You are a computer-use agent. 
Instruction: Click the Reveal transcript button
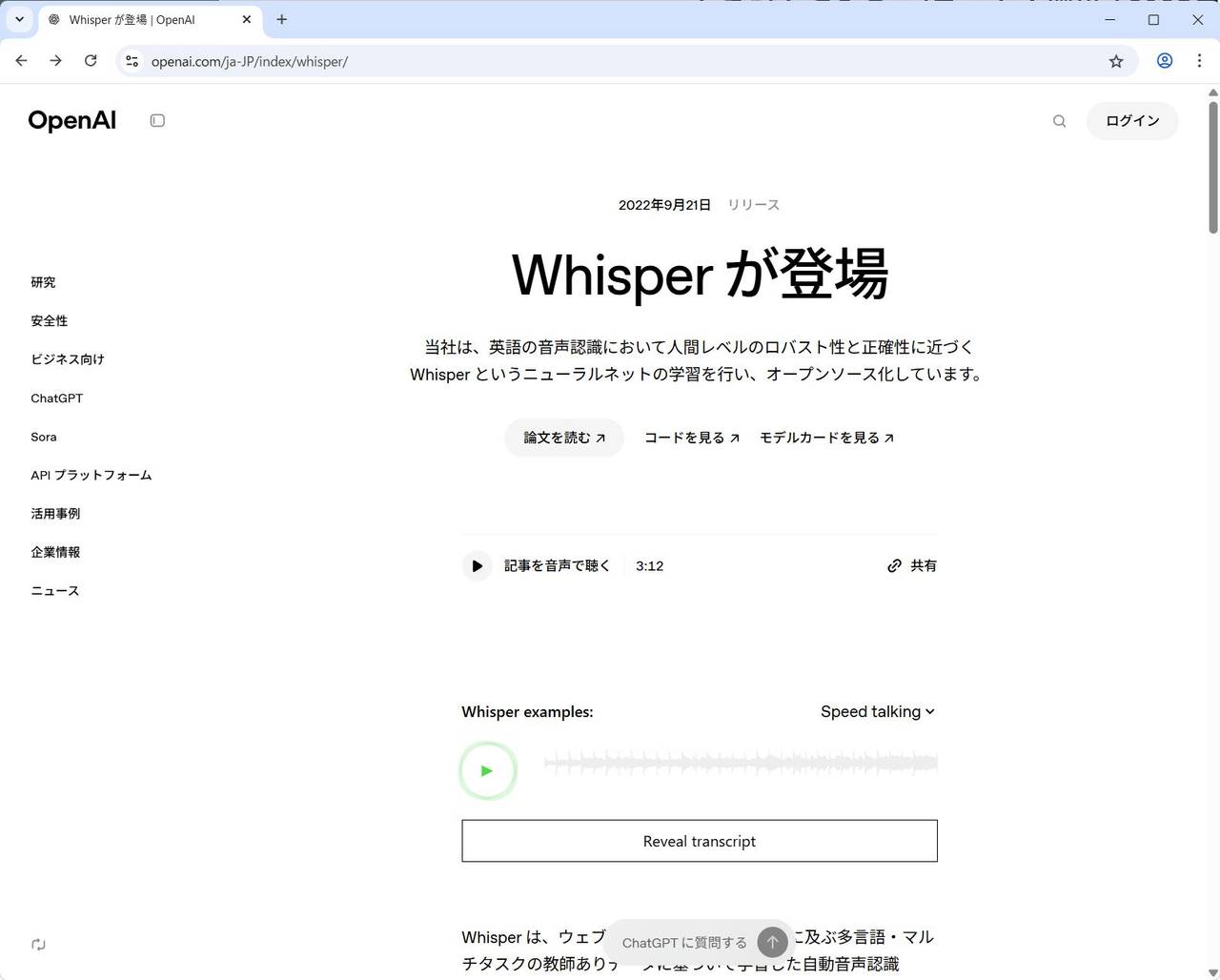coord(700,841)
